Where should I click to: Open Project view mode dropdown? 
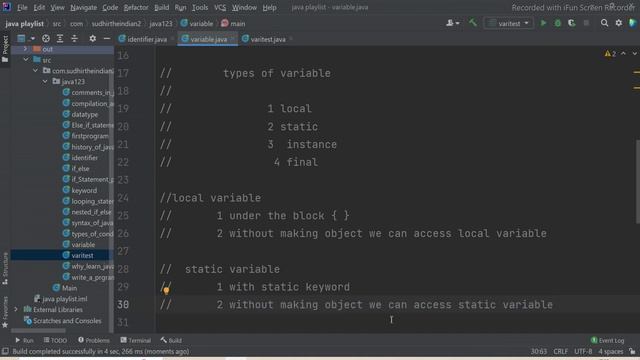(x=25, y=38)
